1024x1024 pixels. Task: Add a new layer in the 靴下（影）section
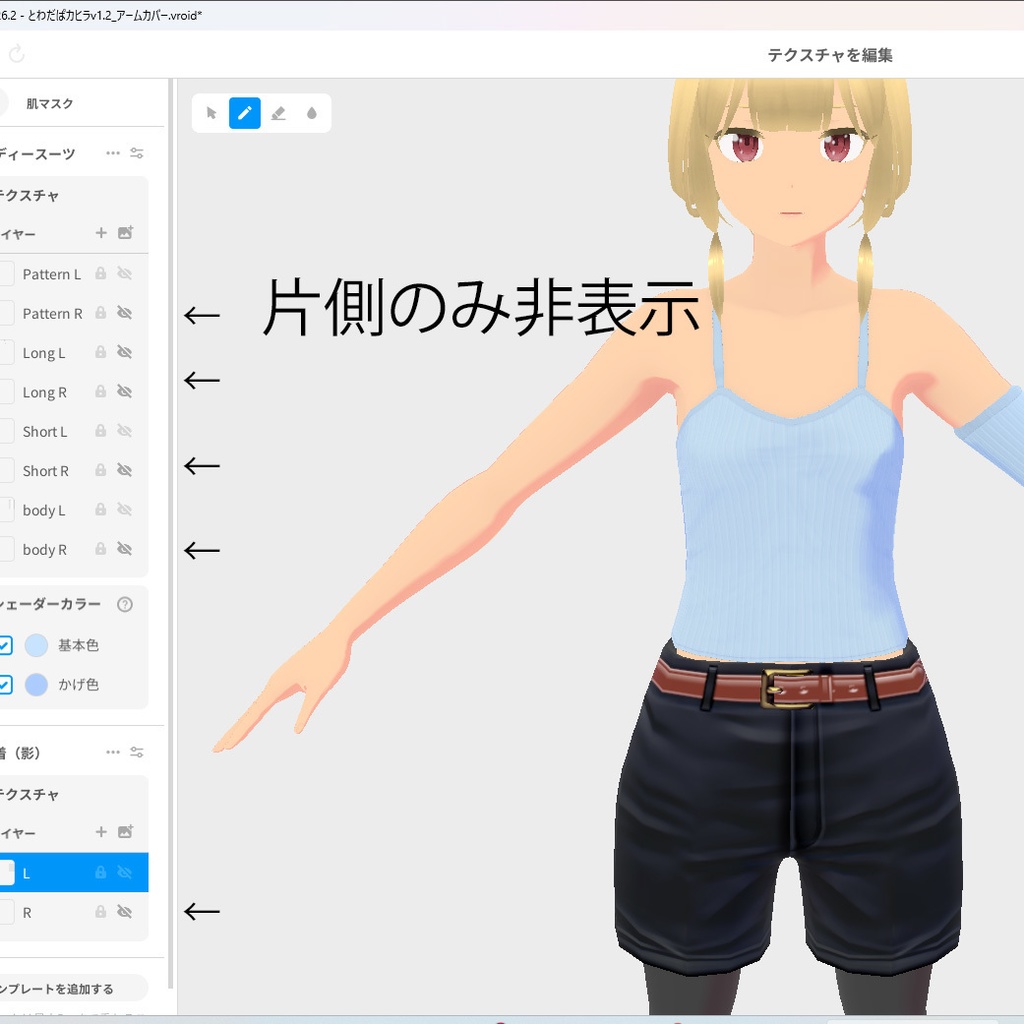coord(100,832)
